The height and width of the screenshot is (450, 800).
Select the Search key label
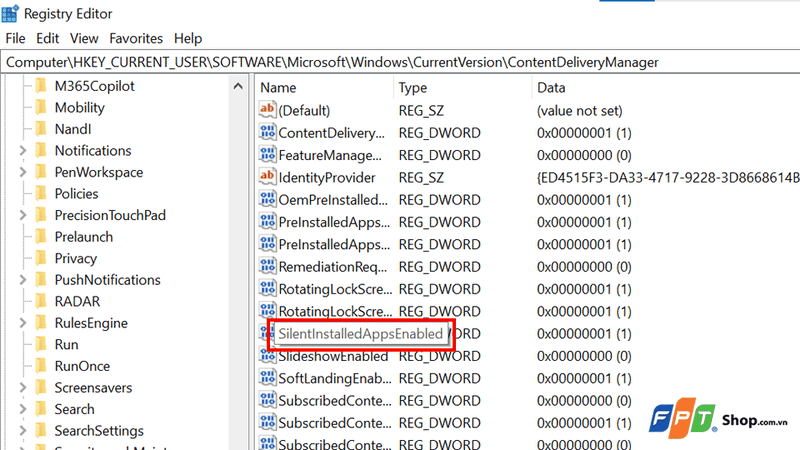pyautogui.click(x=74, y=409)
